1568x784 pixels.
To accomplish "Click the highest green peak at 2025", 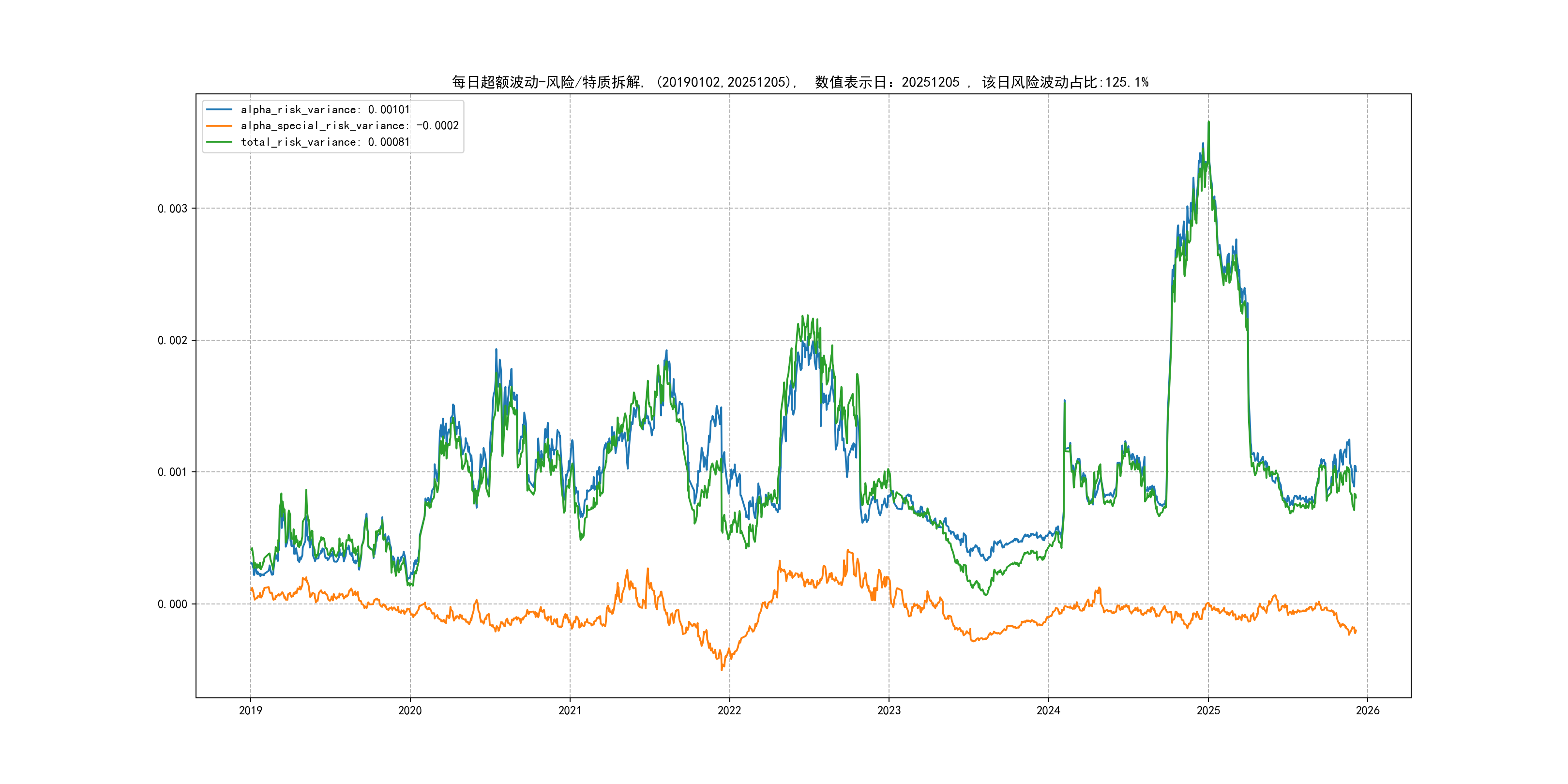I will point(1208,122).
